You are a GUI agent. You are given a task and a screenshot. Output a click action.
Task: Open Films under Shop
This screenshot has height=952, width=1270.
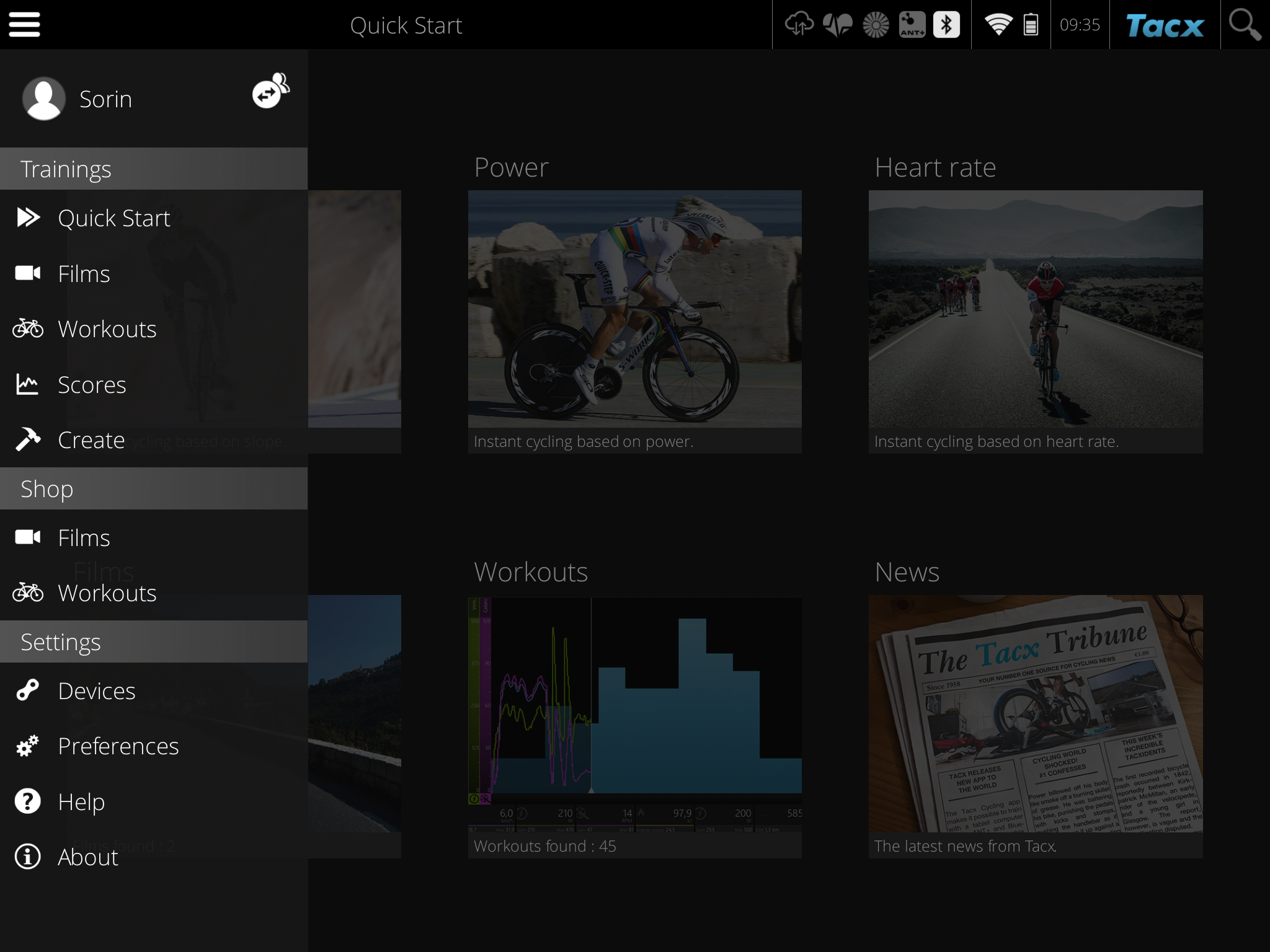(154, 537)
